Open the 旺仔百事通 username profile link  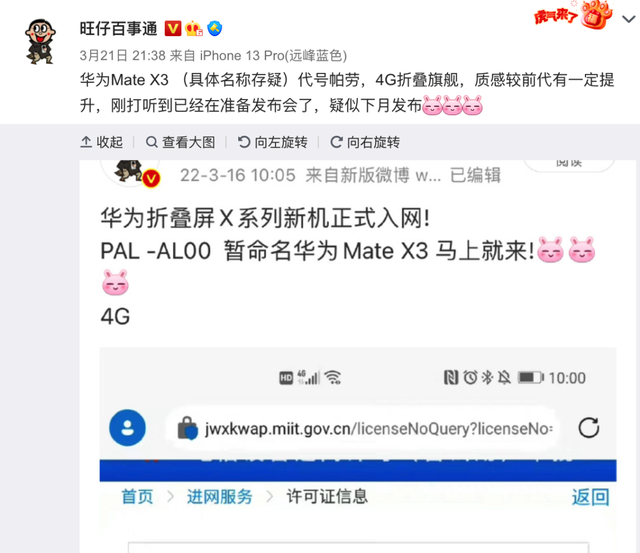(x=118, y=29)
